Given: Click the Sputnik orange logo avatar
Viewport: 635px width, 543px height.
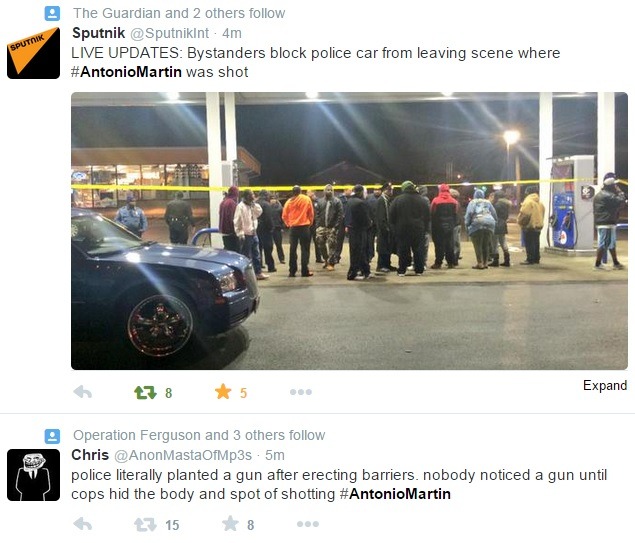Looking at the screenshot, I should click(33, 53).
